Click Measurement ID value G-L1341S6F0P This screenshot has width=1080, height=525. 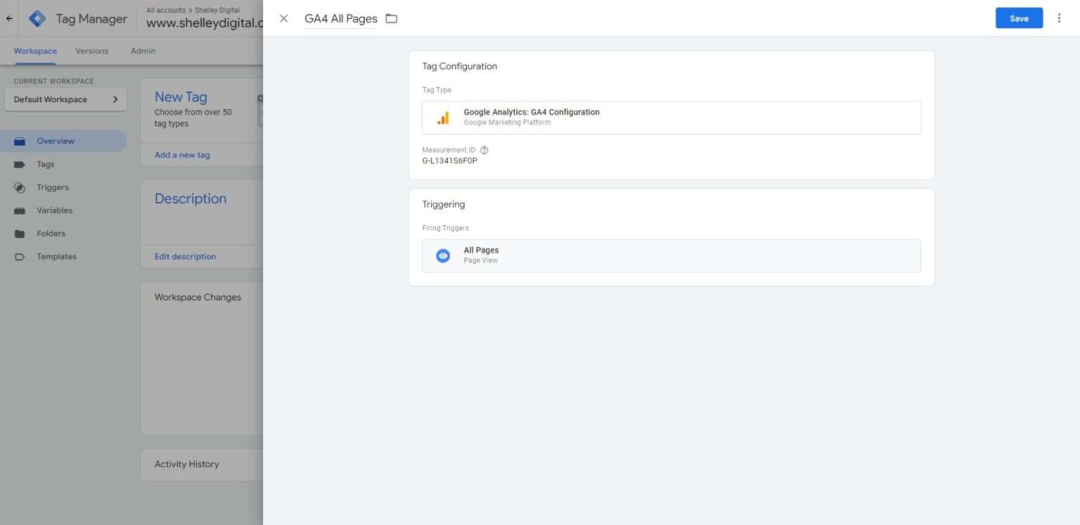coord(449,161)
